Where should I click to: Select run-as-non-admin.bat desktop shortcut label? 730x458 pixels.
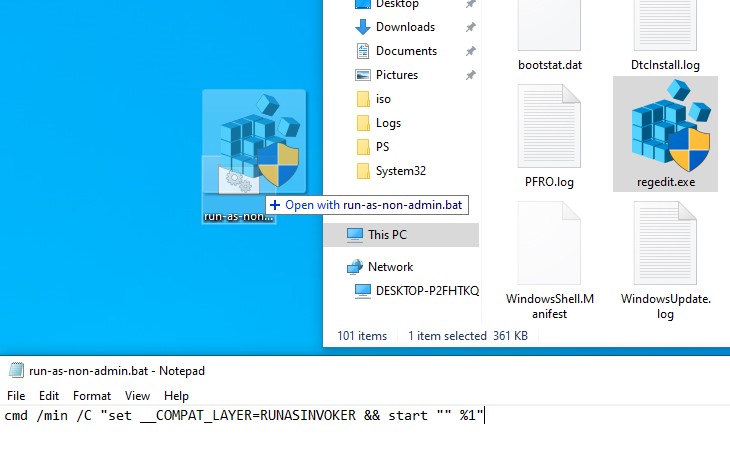point(238,216)
